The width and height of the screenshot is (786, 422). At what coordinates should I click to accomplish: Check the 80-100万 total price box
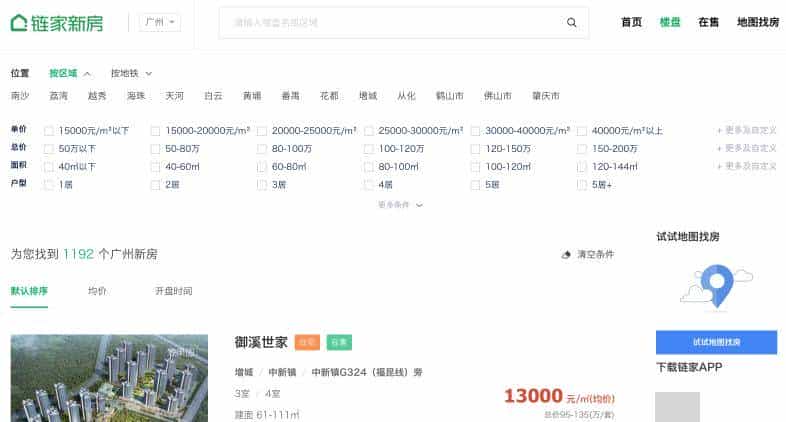[x=262, y=149]
